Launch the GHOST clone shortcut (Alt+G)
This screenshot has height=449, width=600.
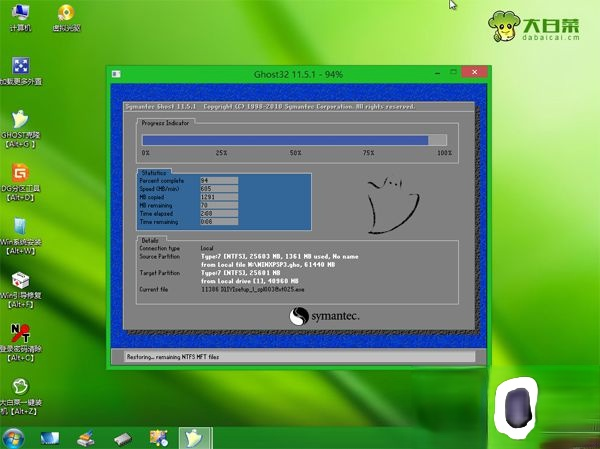point(20,129)
